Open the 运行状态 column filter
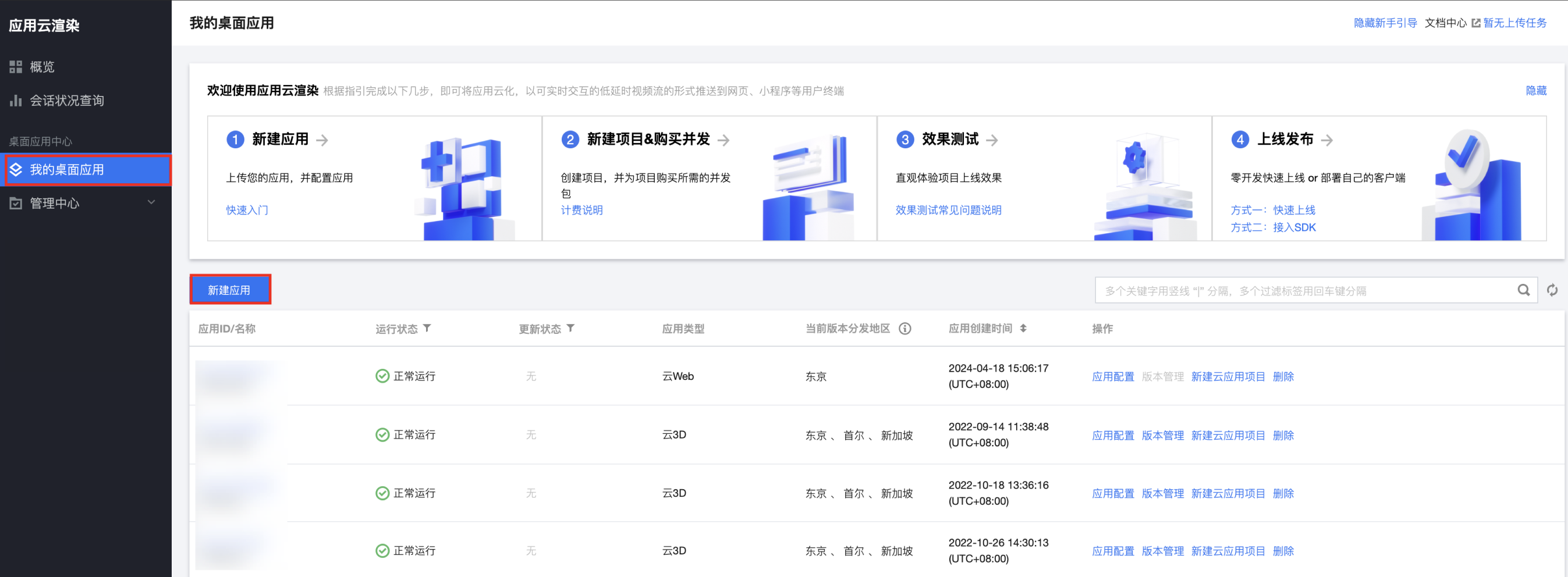The height and width of the screenshot is (577, 1568). click(x=427, y=328)
